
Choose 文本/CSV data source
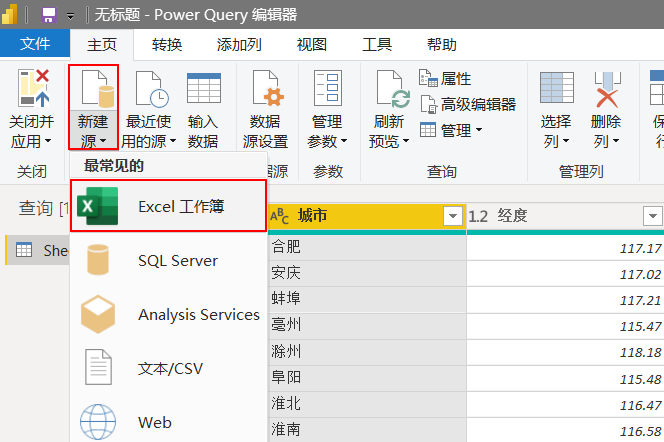coord(169,368)
